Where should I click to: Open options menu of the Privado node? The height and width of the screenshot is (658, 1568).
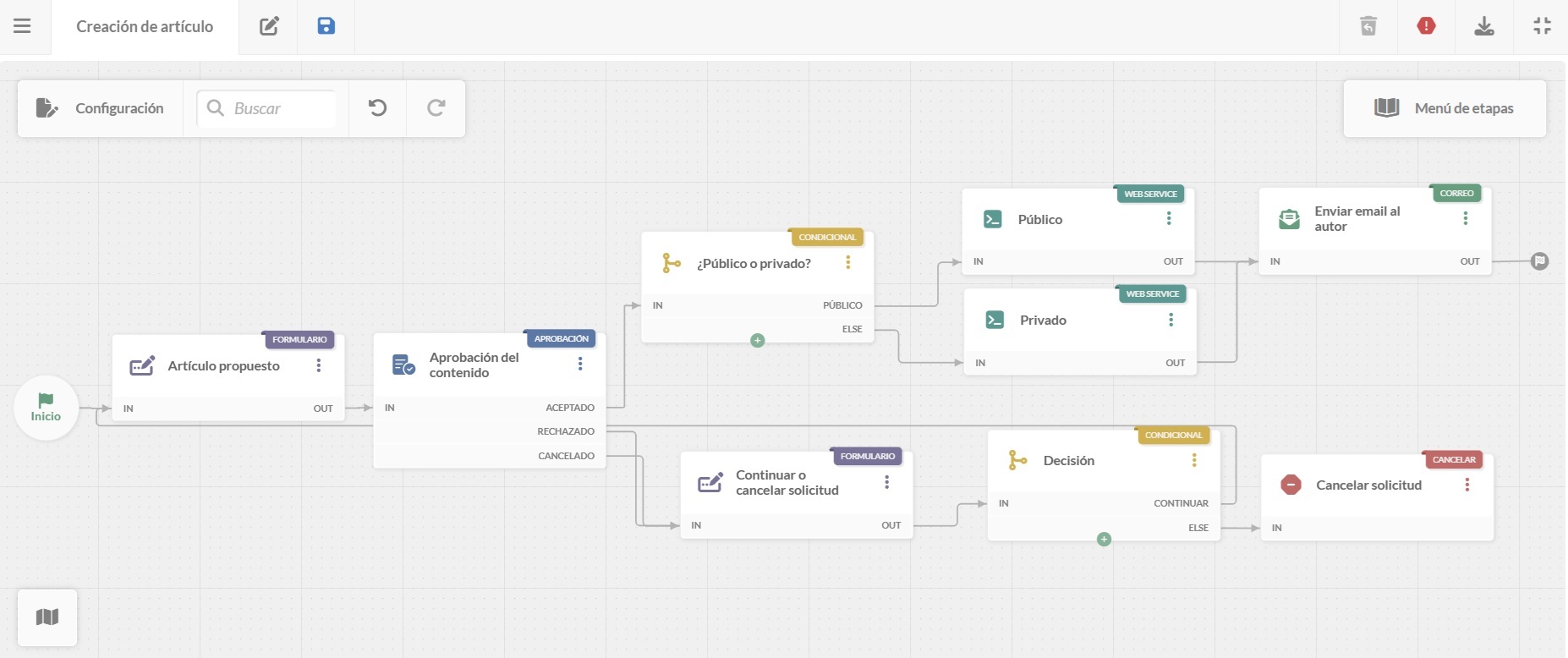1171,319
